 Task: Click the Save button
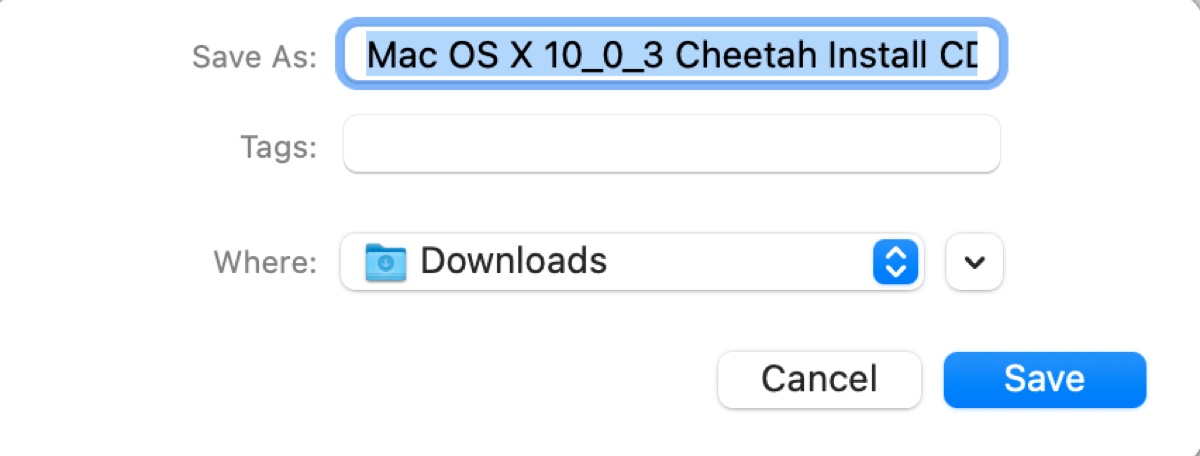(1044, 379)
